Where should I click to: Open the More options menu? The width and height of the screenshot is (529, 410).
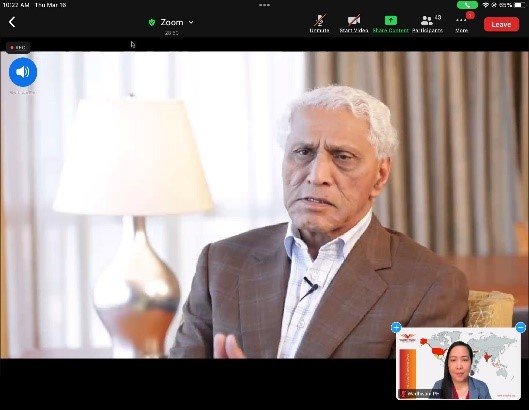click(x=462, y=24)
